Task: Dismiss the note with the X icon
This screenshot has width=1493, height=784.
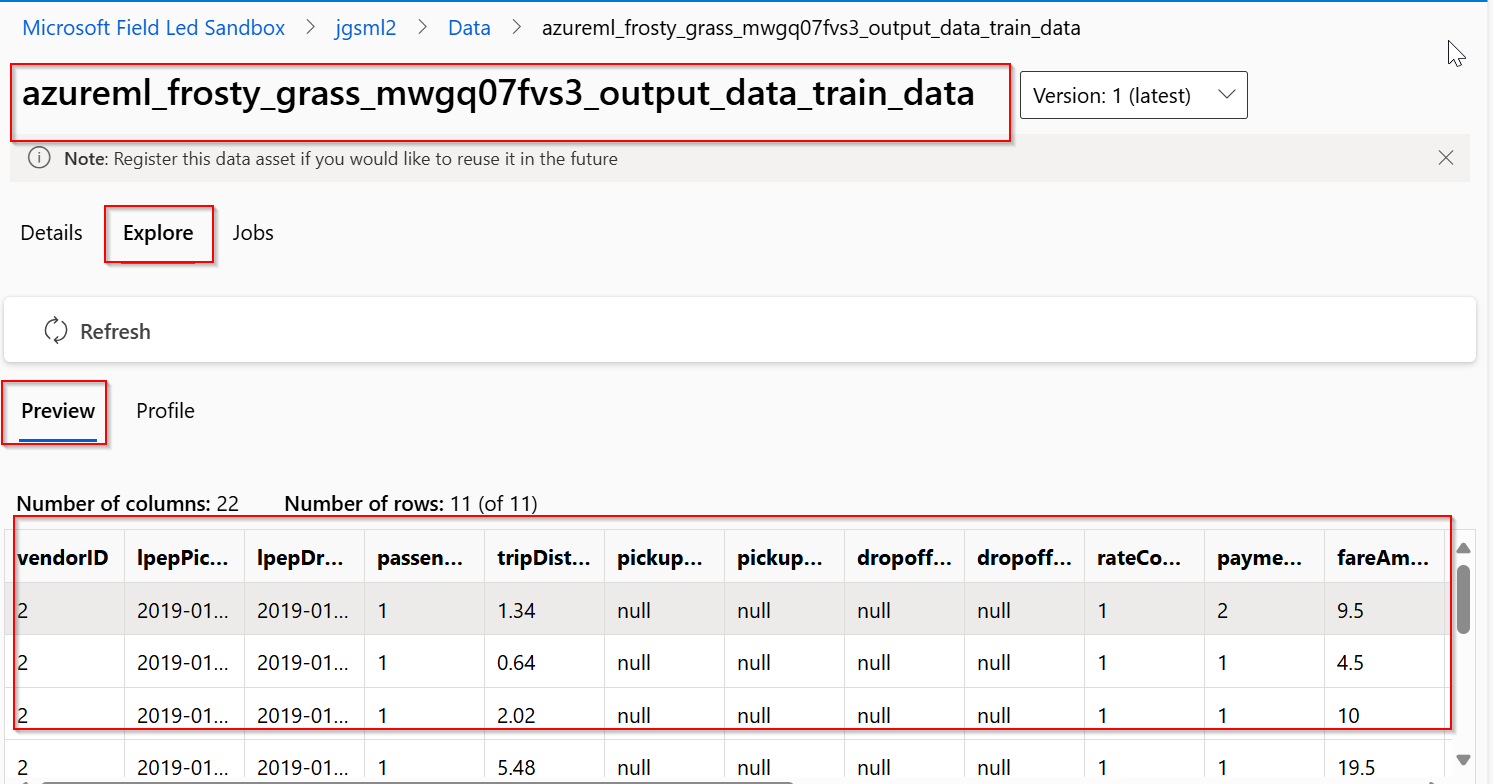Action: tap(1445, 157)
